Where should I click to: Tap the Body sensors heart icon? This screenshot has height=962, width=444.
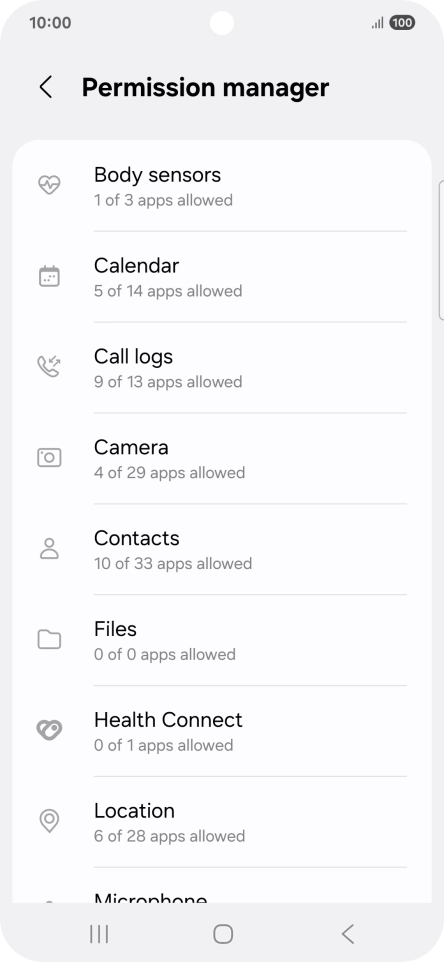[x=49, y=185]
